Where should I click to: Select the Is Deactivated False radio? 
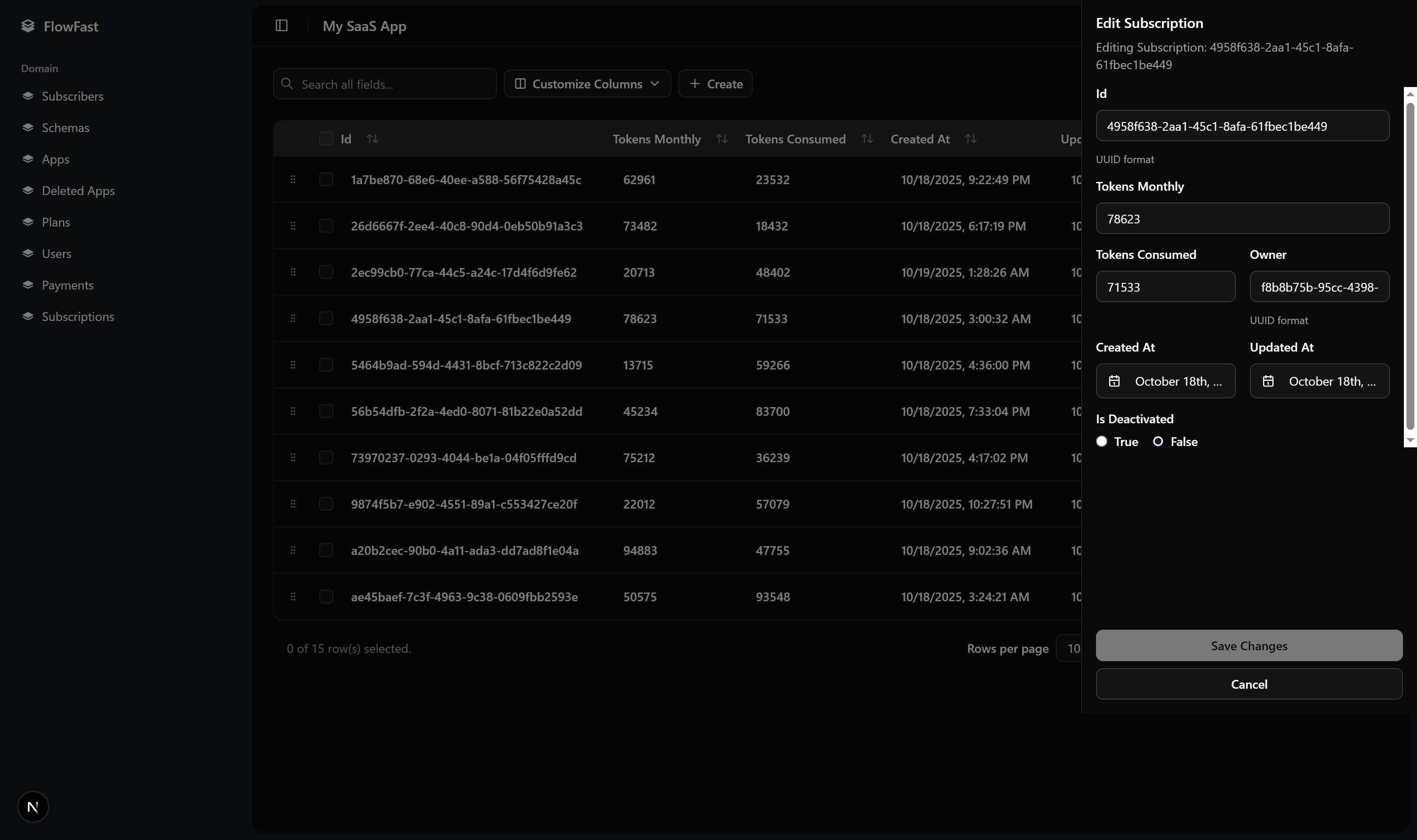coord(1158,442)
